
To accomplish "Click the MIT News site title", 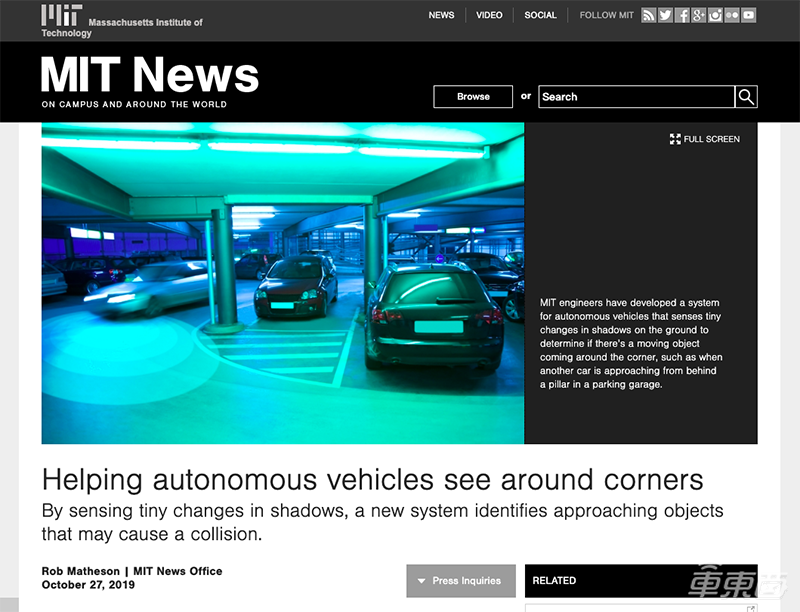I will (x=150, y=75).
